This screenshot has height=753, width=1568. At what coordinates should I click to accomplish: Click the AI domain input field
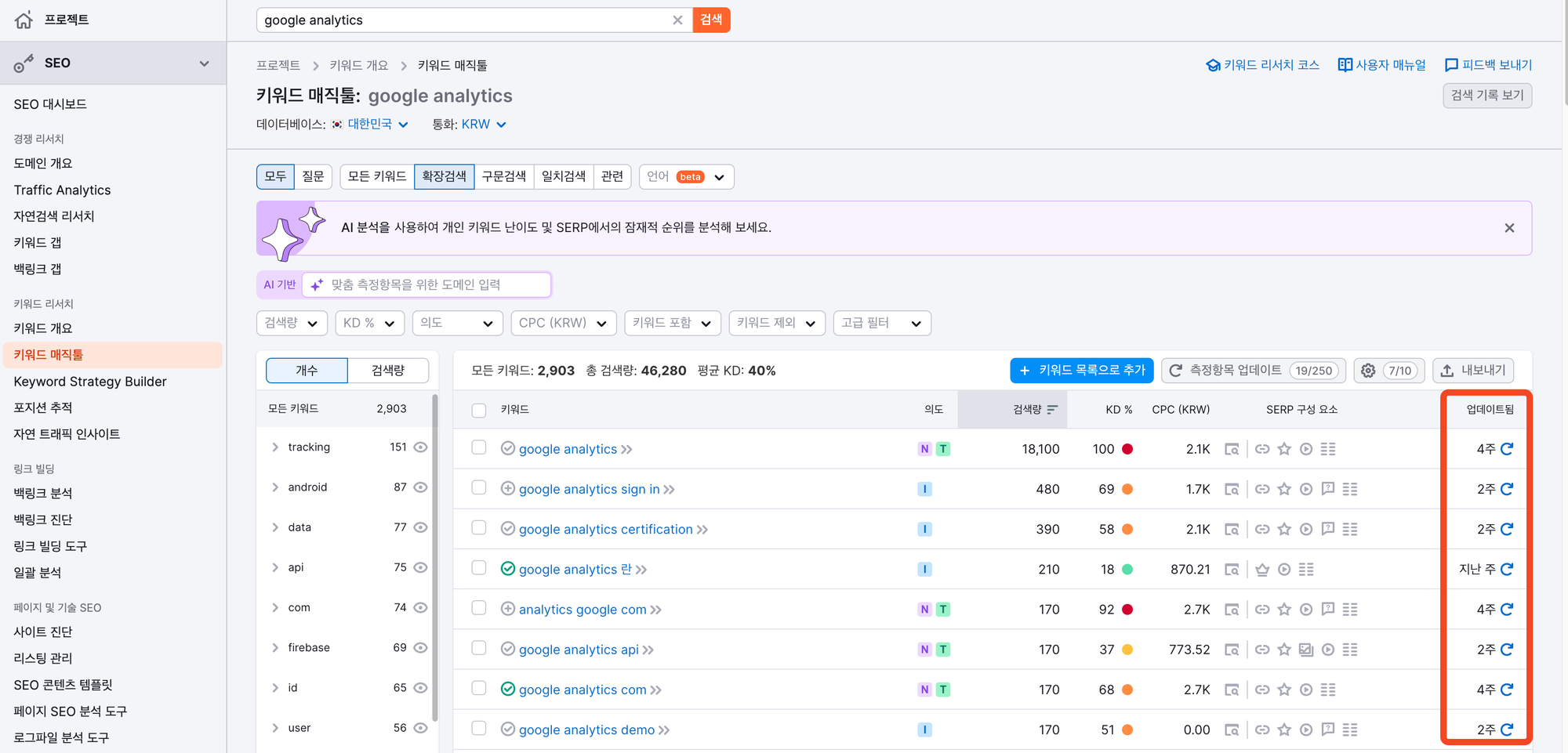[x=427, y=285]
